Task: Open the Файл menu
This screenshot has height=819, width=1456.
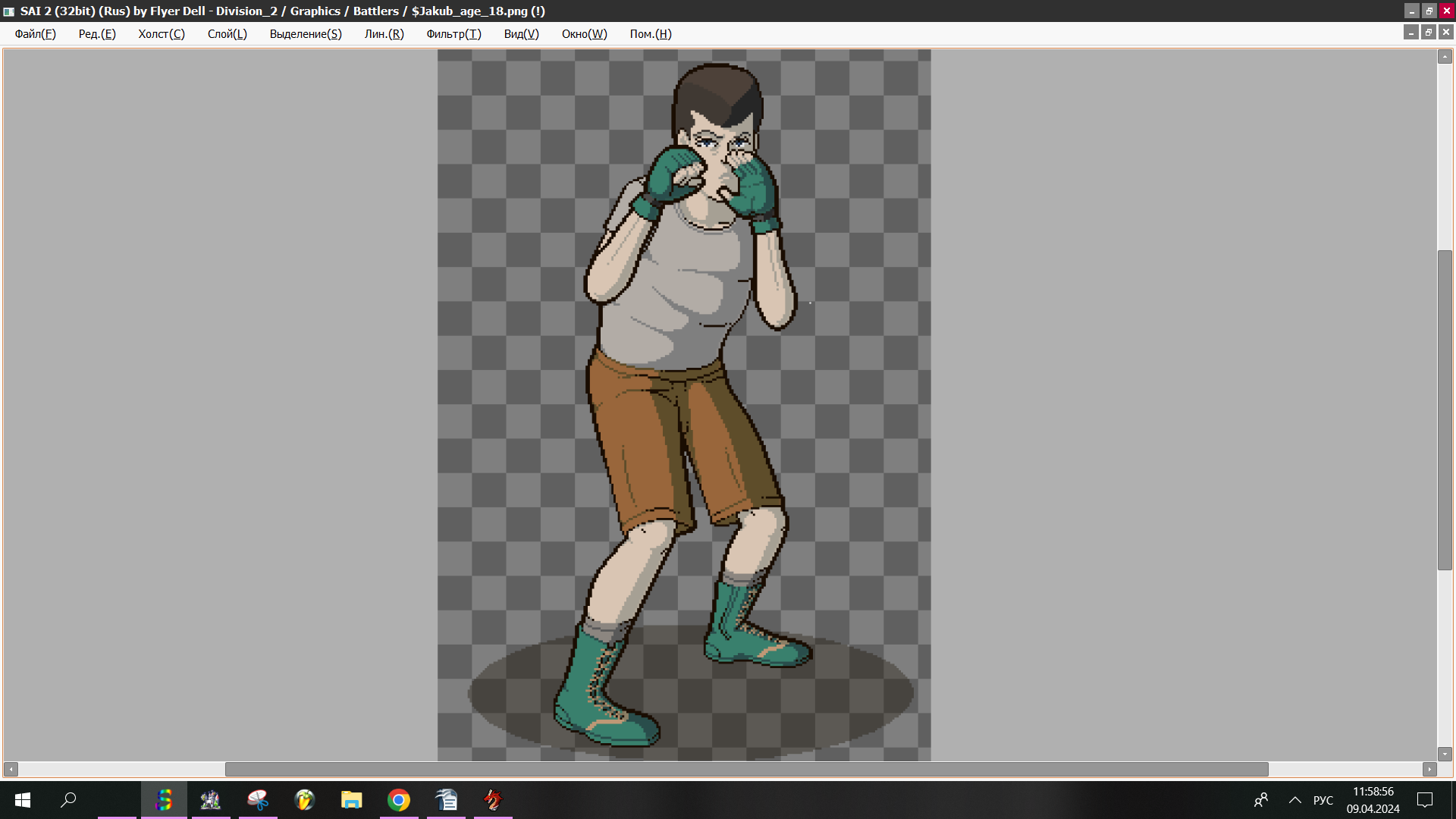Action: click(x=35, y=34)
